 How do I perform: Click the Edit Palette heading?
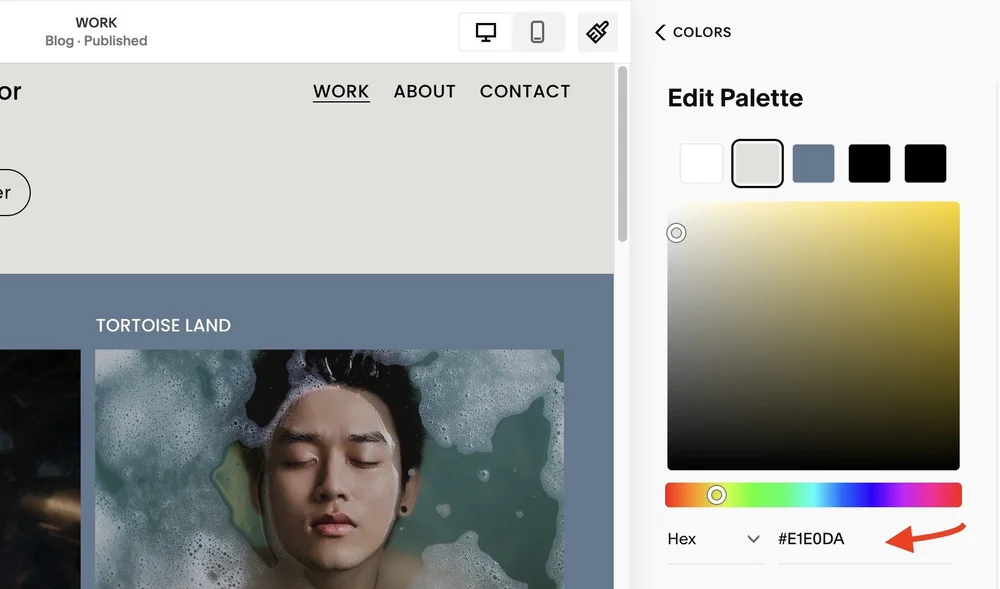pos(735,98)
